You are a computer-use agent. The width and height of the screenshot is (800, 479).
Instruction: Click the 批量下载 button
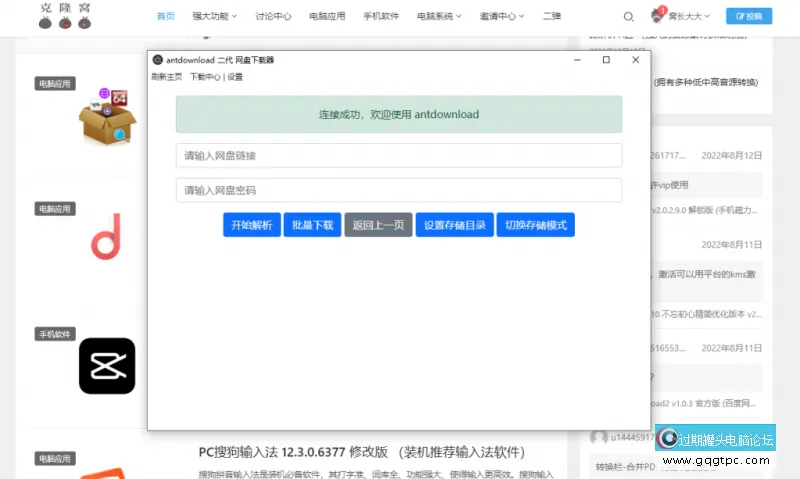pyautogui.click(x=312, y=225)
